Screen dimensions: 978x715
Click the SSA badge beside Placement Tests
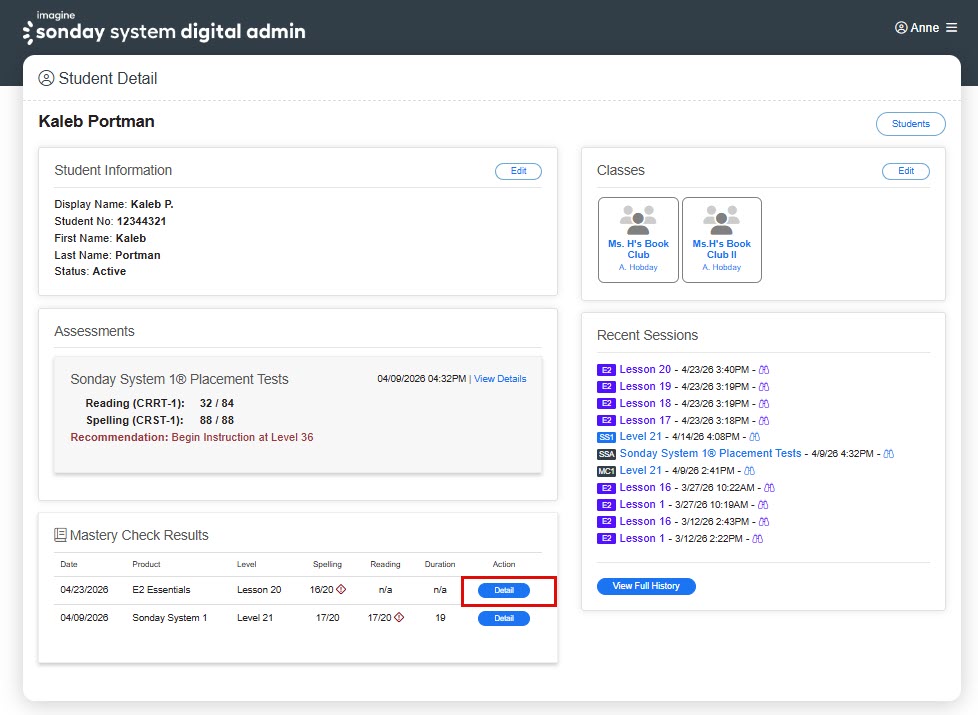coord(606,454)
